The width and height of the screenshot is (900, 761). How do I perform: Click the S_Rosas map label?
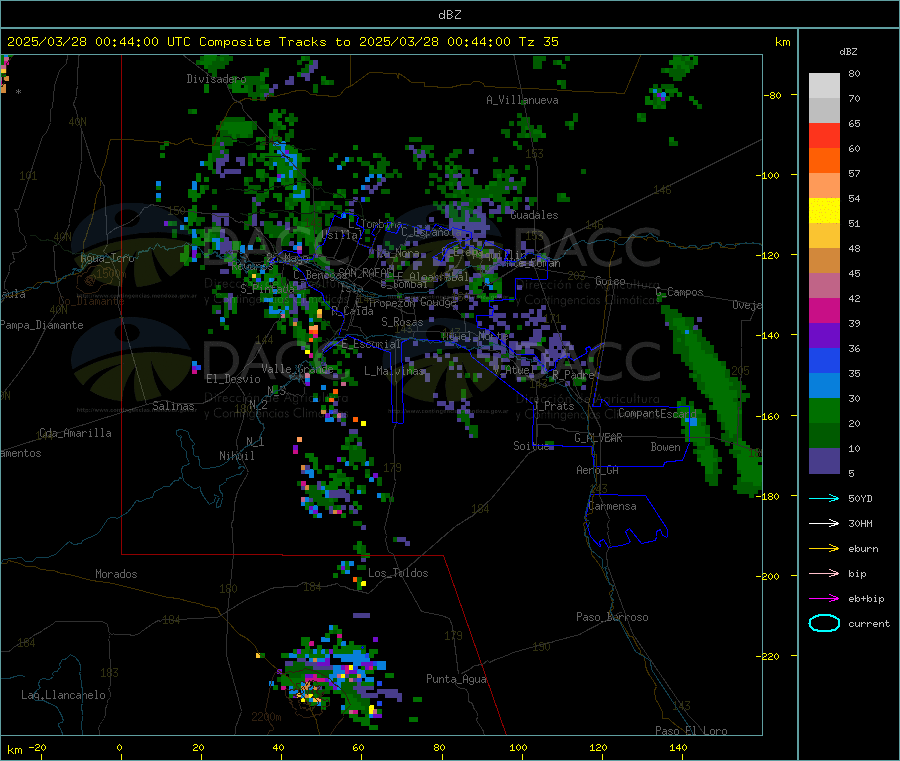[x=402, y=322]
